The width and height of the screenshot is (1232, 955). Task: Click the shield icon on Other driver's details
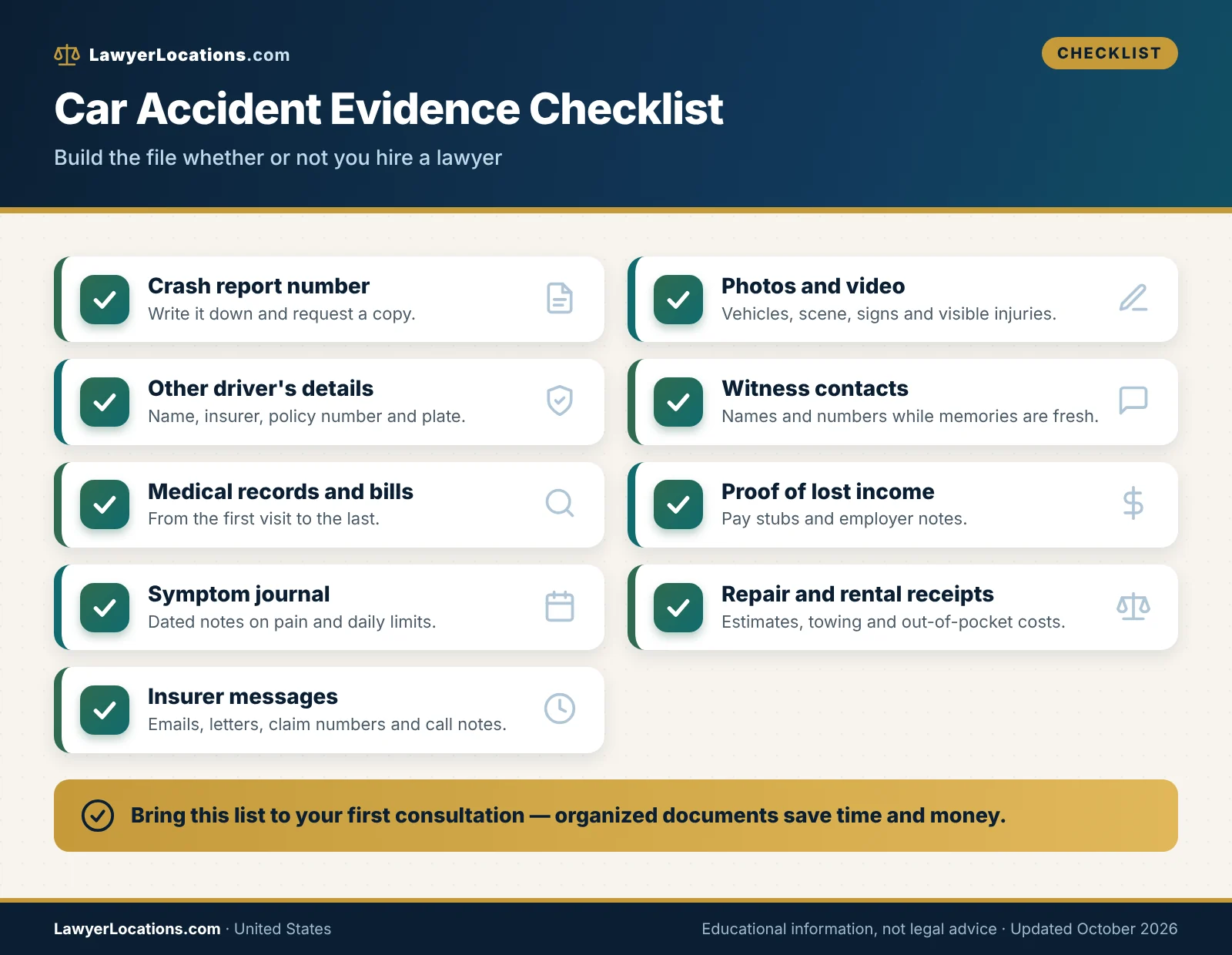click(x=560, y=401)
